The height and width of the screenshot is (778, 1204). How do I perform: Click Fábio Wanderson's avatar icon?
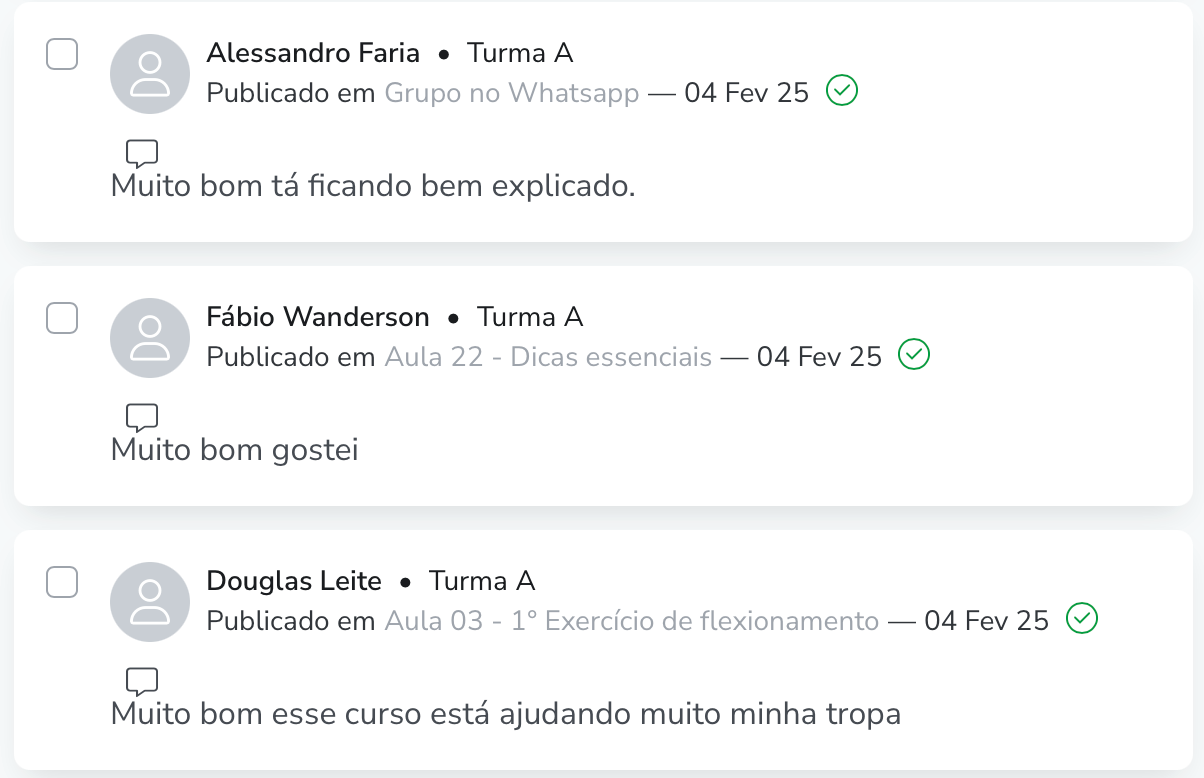pos(150,338)
